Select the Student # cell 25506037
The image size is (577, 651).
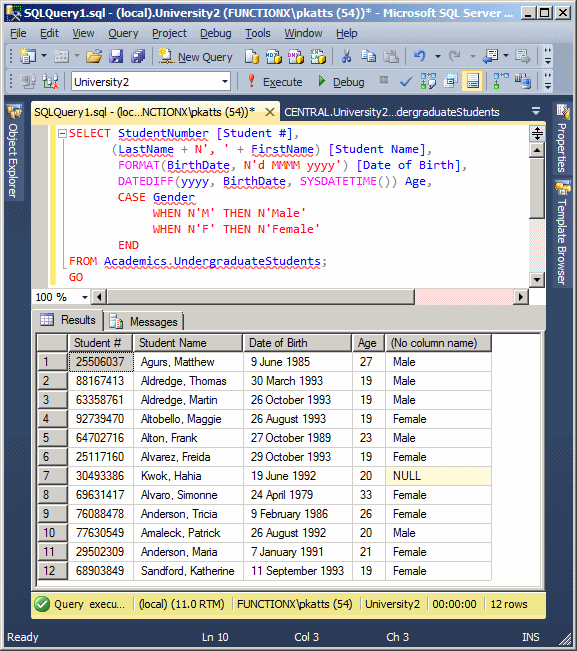100,362
